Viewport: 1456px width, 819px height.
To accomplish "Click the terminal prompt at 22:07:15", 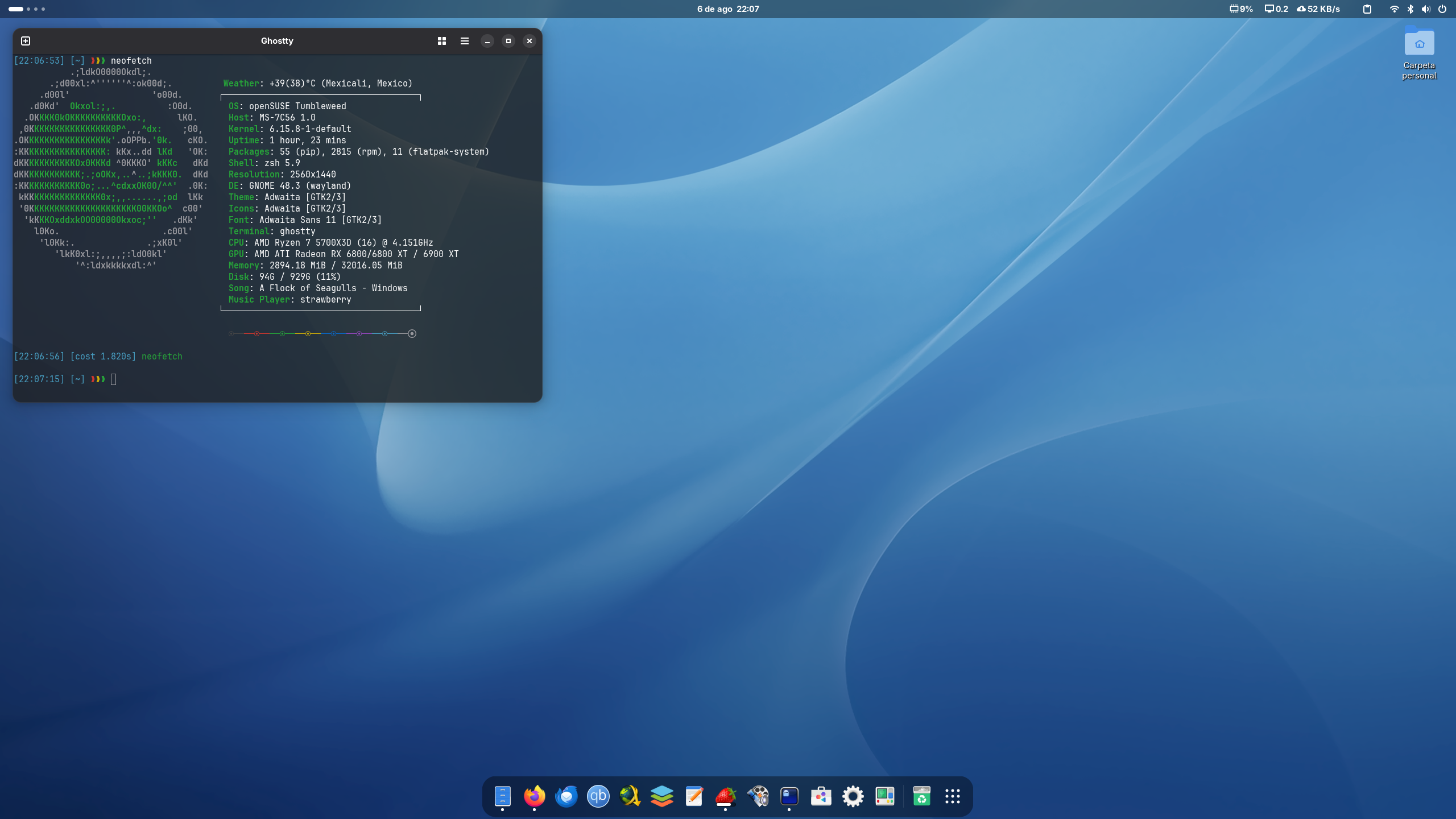I will 65,379.
